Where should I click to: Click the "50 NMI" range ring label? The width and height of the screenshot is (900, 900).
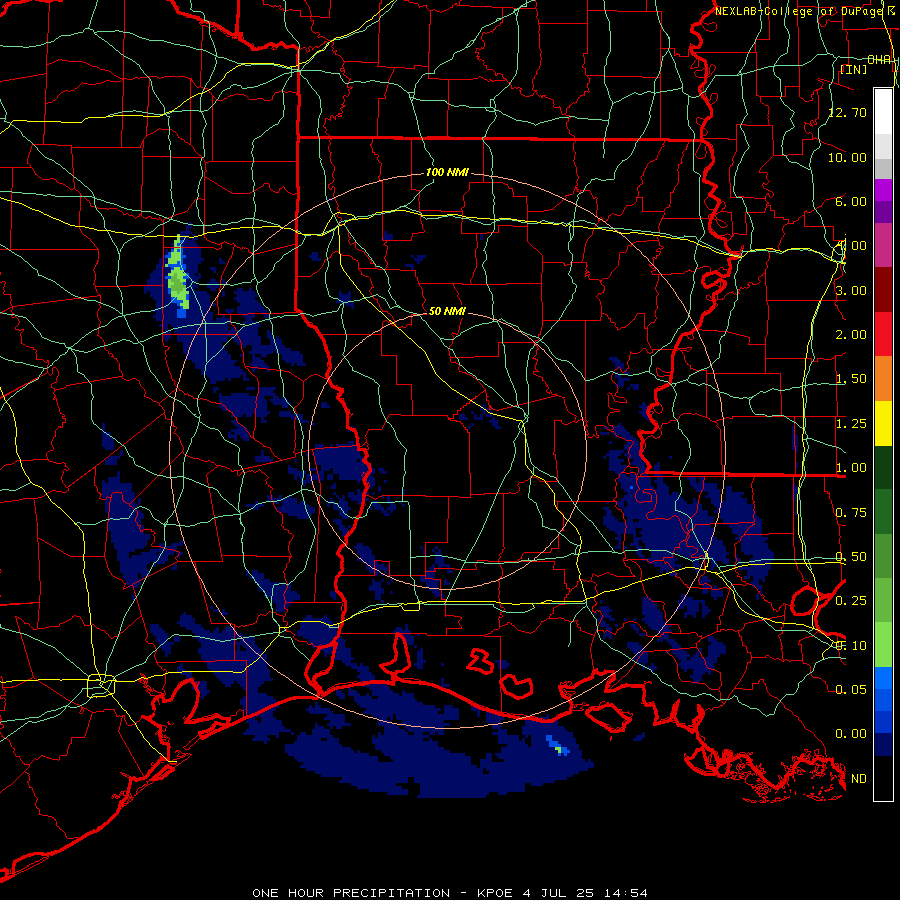[x=447, y=311]
